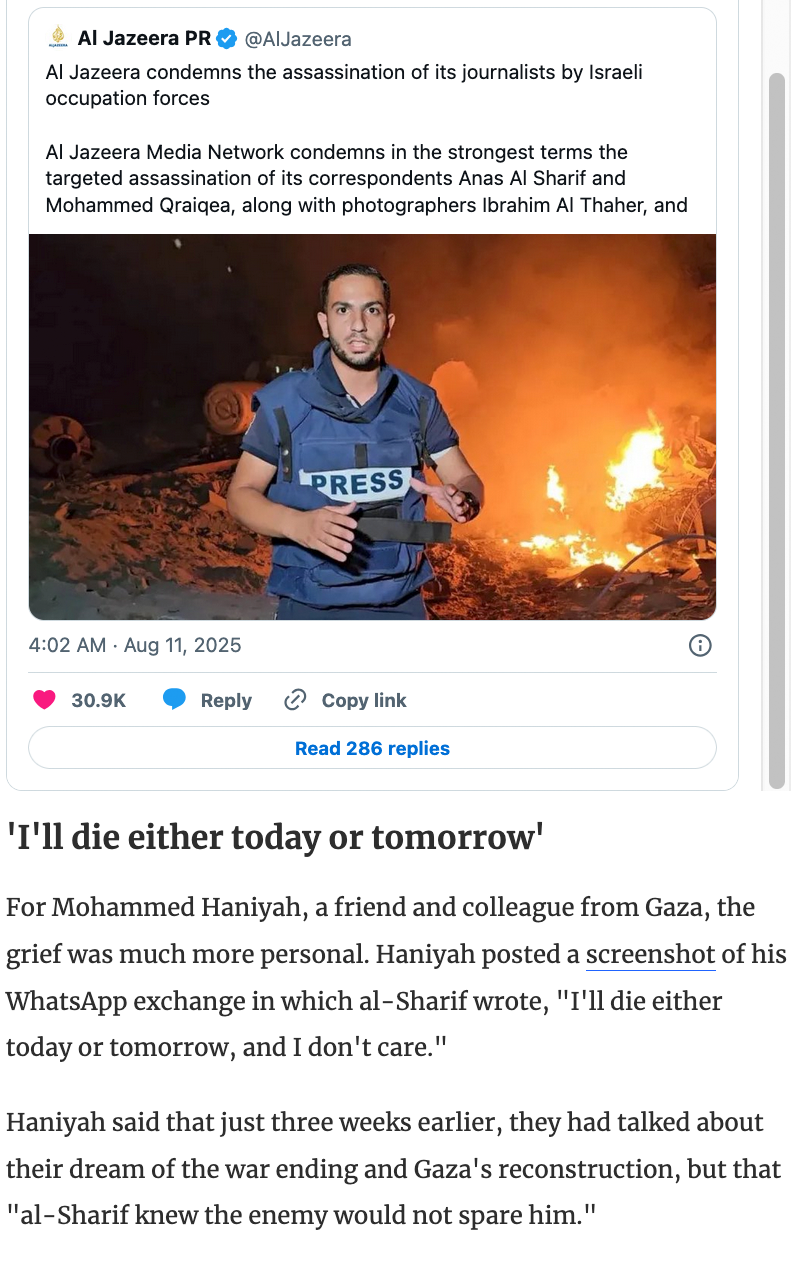Like the tweet with the heart icon
Screen dimensions: 796x1272
[44, 700]
